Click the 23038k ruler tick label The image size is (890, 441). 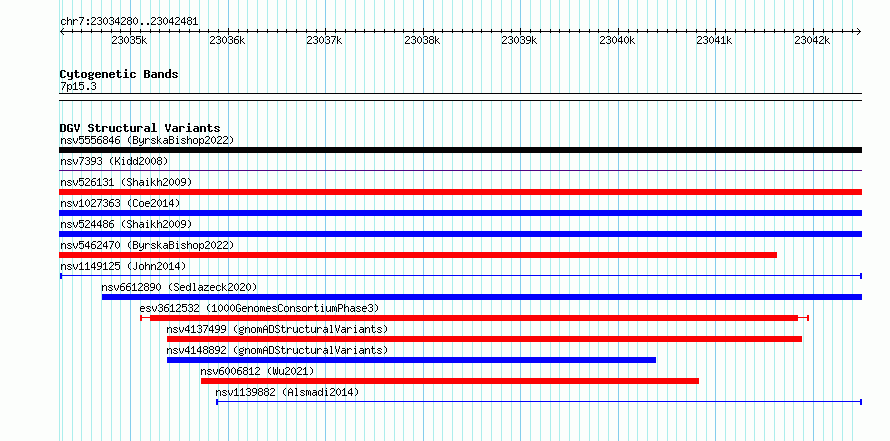tap(422, 40)
